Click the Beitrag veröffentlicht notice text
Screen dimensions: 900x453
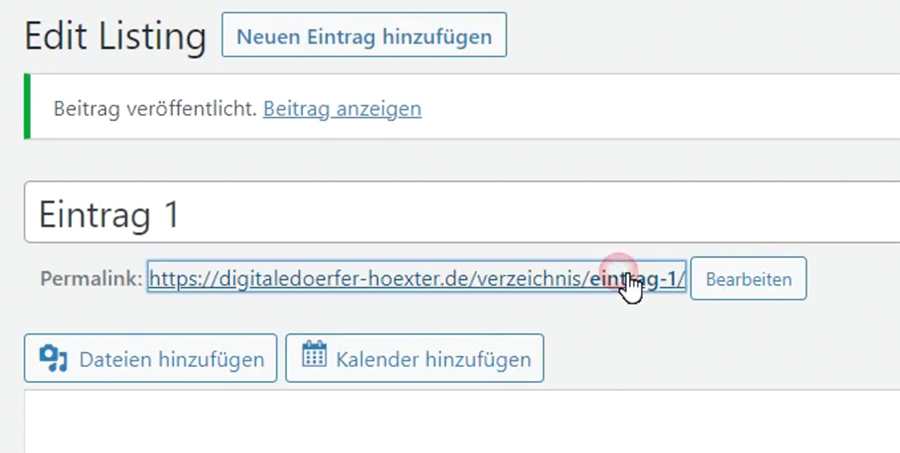(155, 108)
